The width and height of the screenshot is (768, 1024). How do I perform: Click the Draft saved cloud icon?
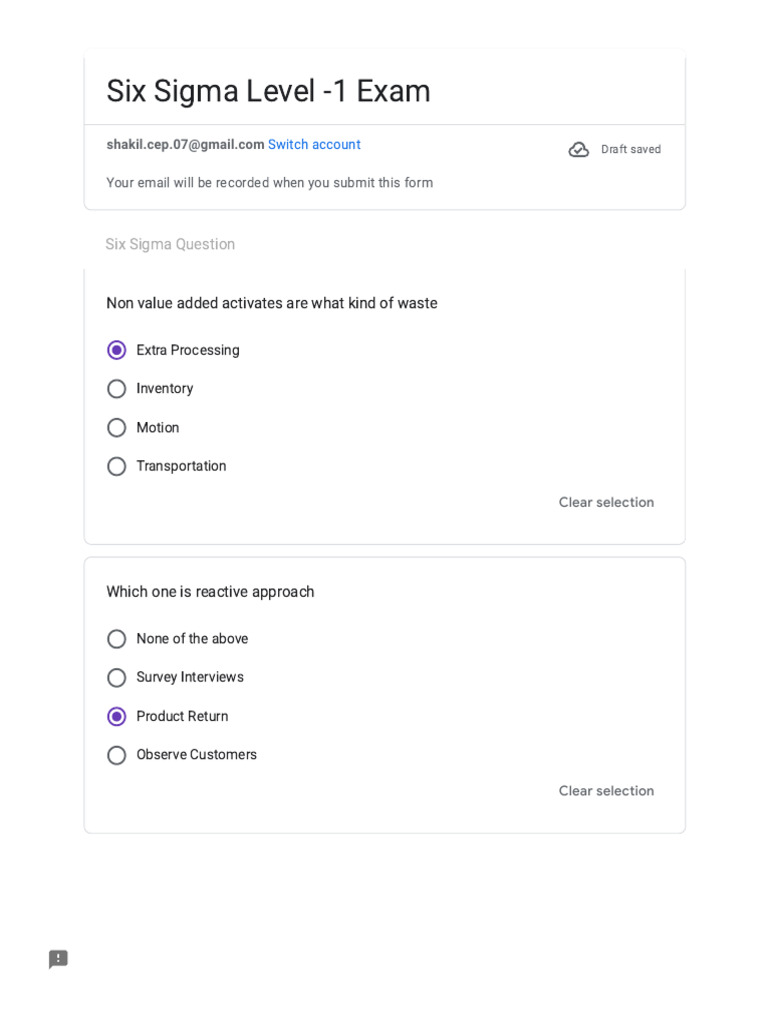pos(579,150)
